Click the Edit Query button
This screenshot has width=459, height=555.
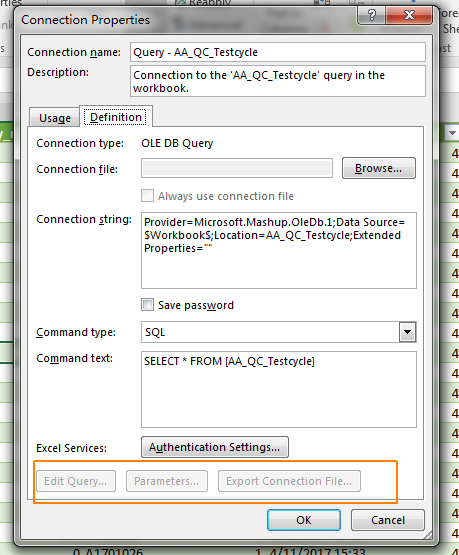click(x=76, y=481)
